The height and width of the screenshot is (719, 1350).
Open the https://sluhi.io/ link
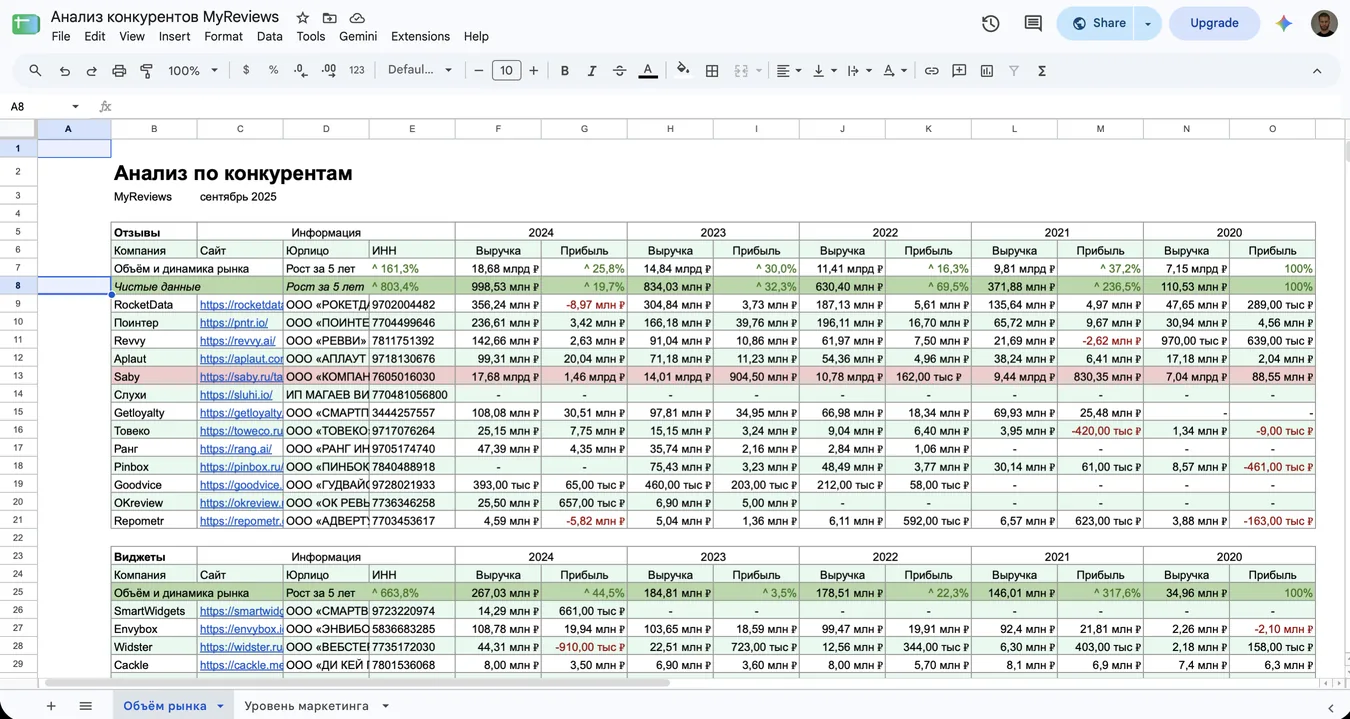[236, 395]
